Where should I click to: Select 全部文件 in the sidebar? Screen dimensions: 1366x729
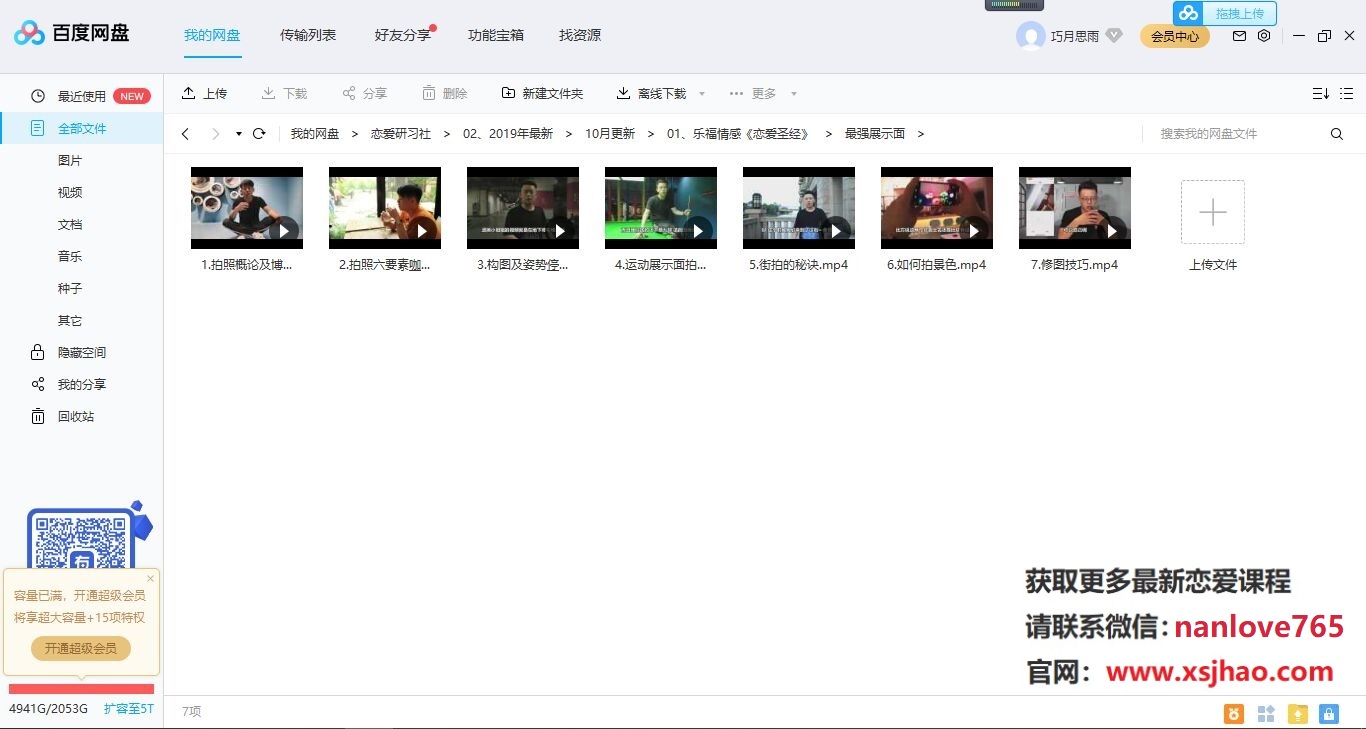click(x=81, y=128)
